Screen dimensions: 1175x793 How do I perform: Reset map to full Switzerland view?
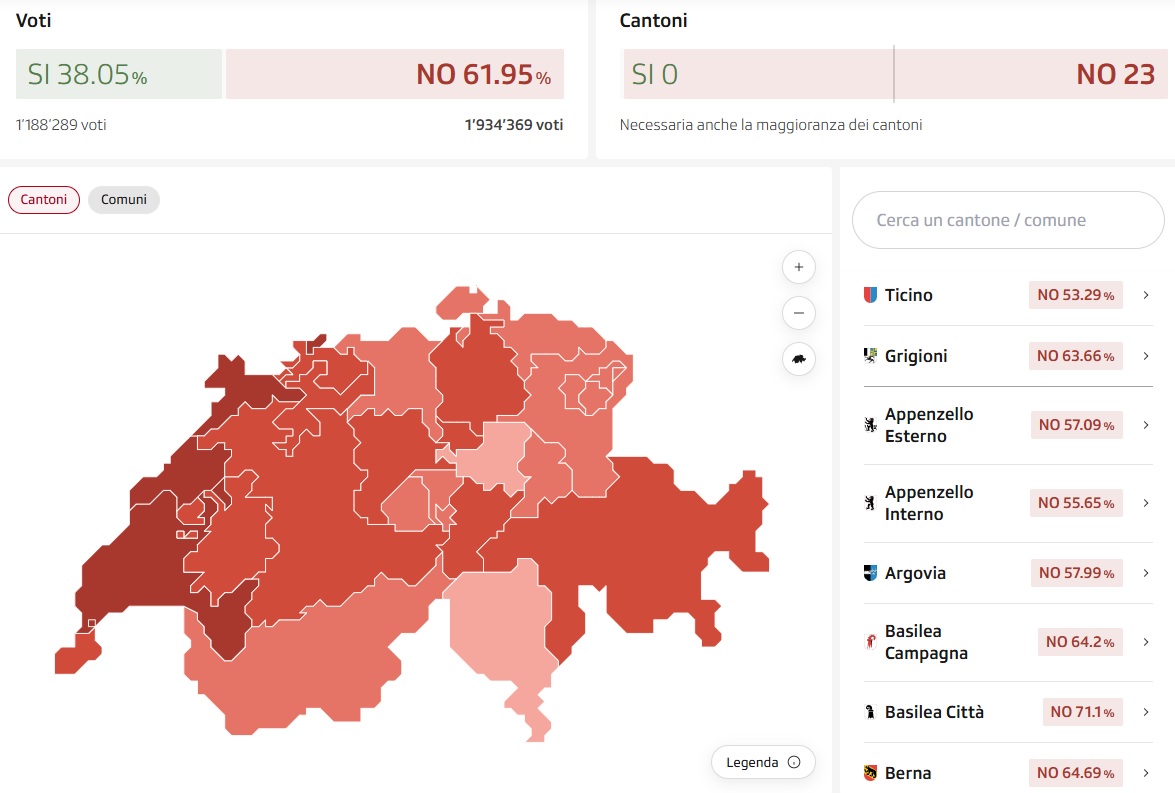[798, 359]
